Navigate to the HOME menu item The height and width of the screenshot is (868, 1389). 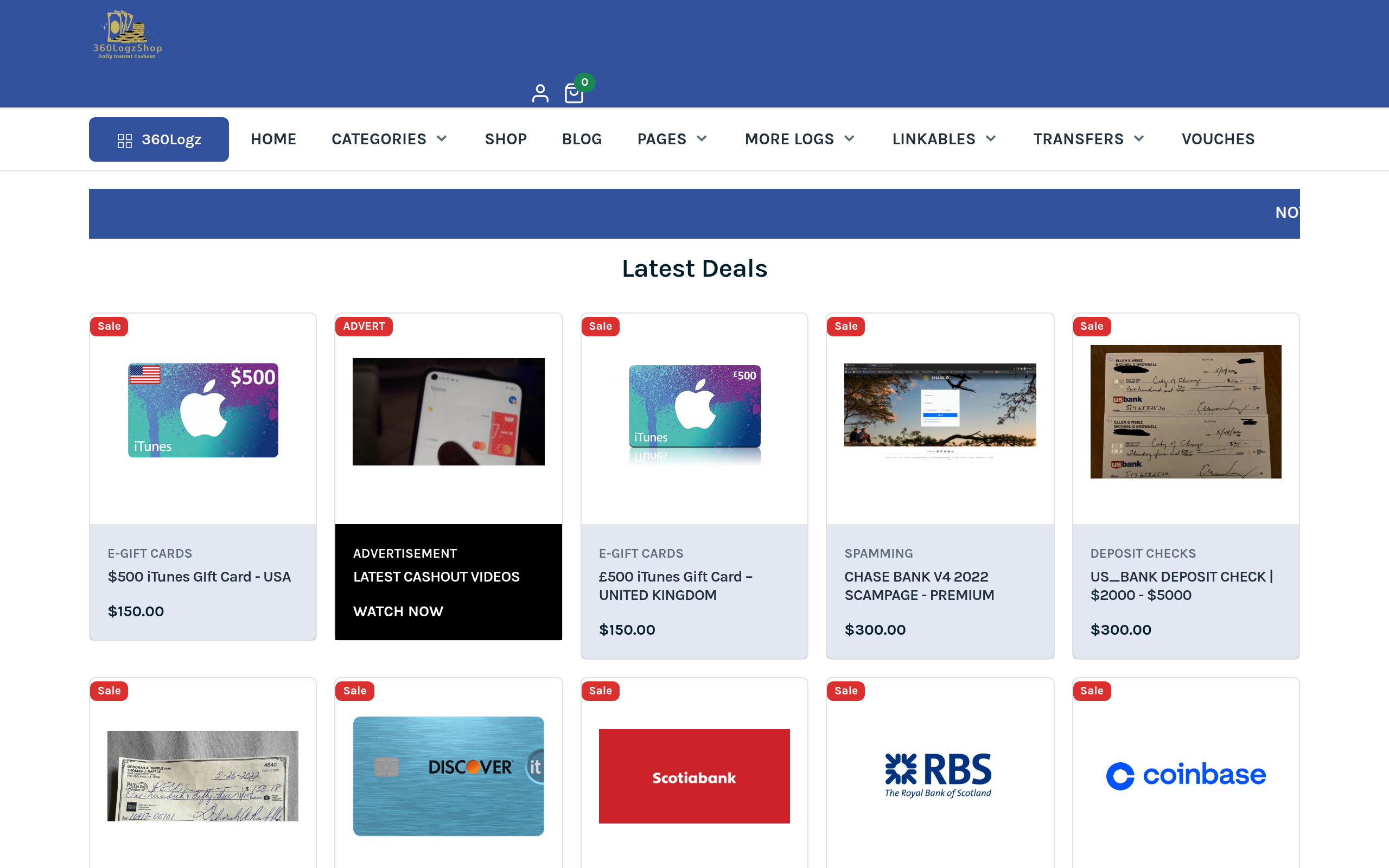(x=273, y=139)
